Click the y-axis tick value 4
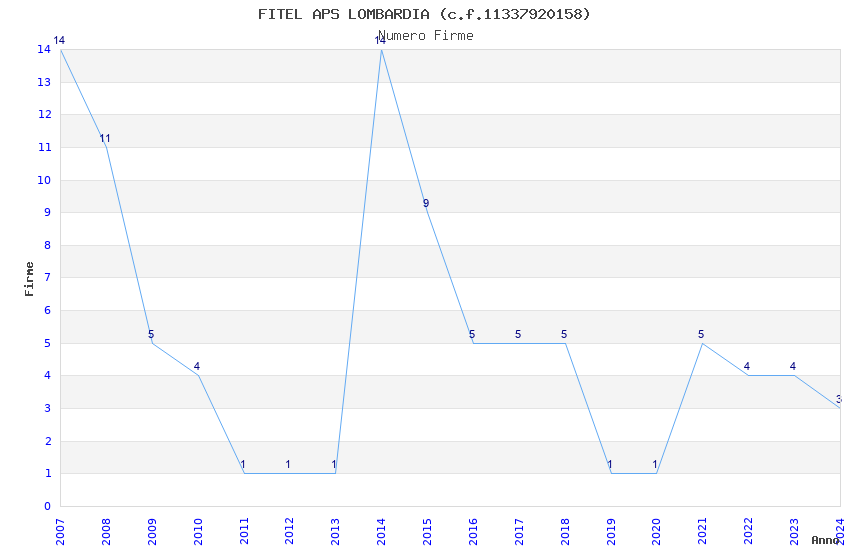850x550 pixels. 48,376
